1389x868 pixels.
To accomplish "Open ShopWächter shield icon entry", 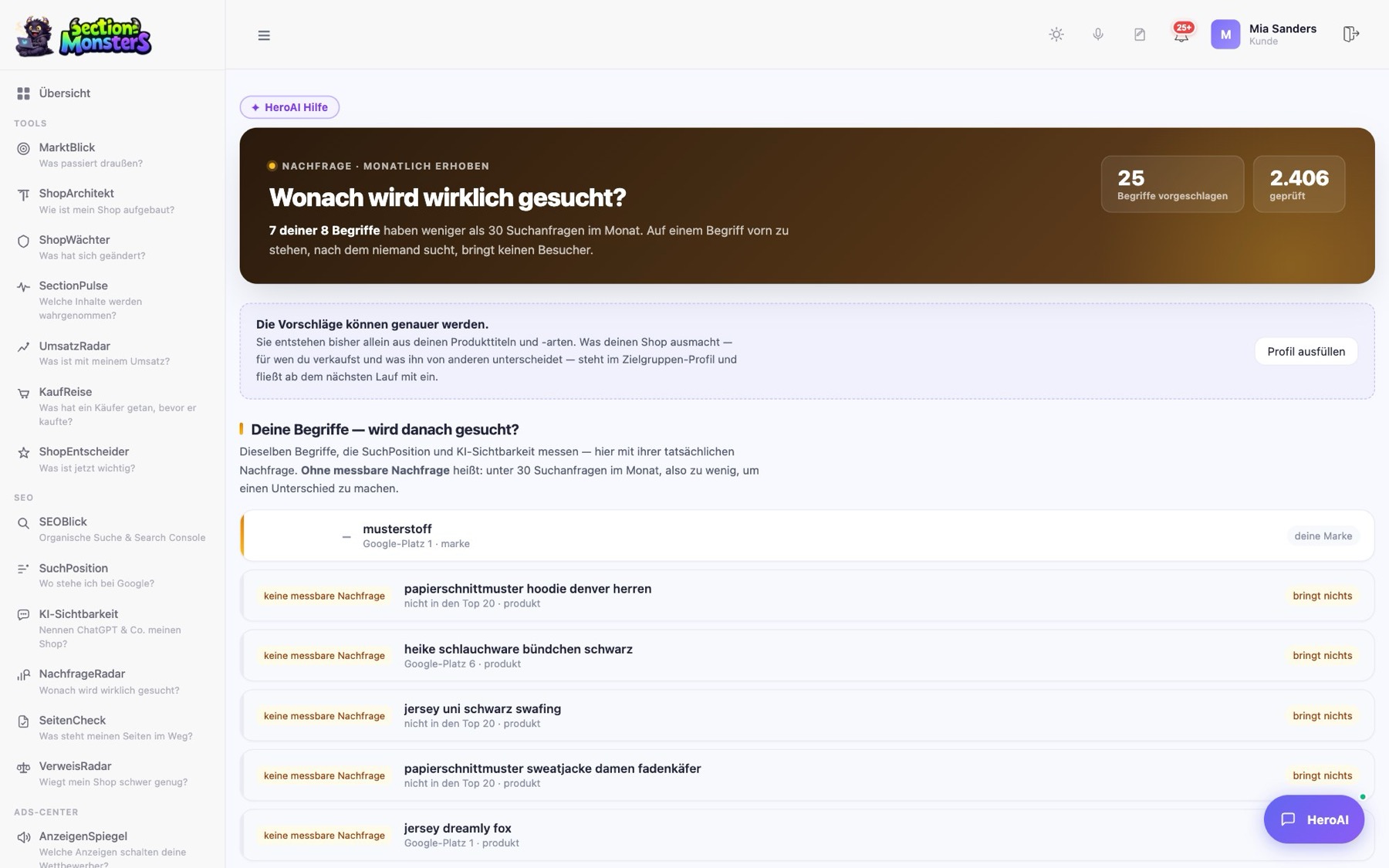I will [24, 241].
